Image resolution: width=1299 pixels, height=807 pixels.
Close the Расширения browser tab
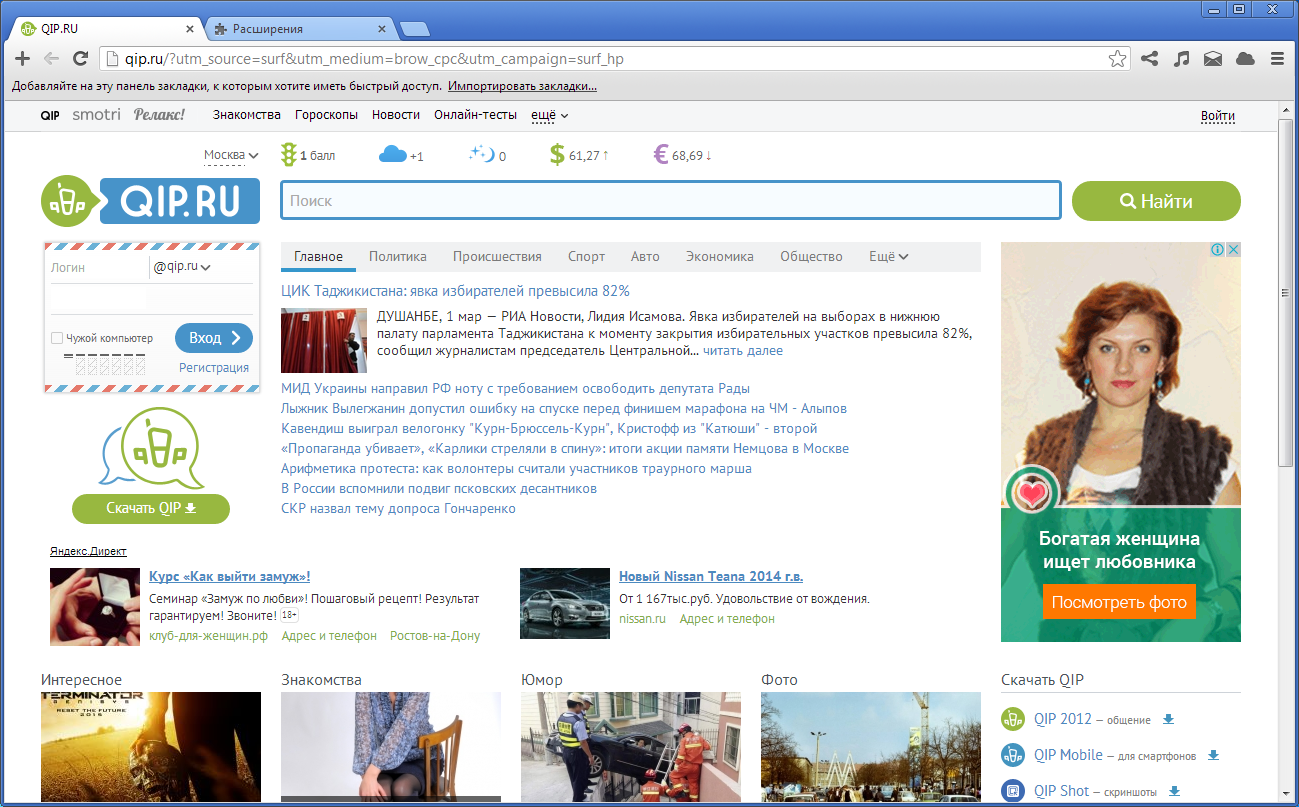coord(381,29)
